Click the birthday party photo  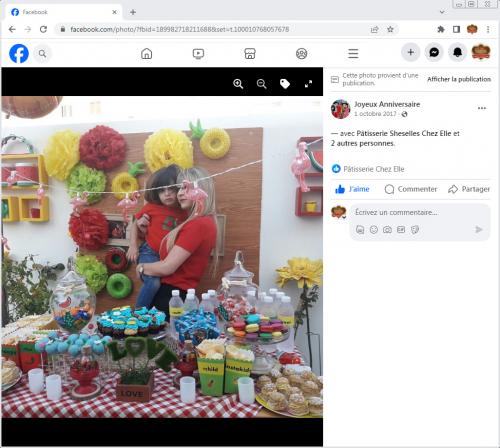162,257
